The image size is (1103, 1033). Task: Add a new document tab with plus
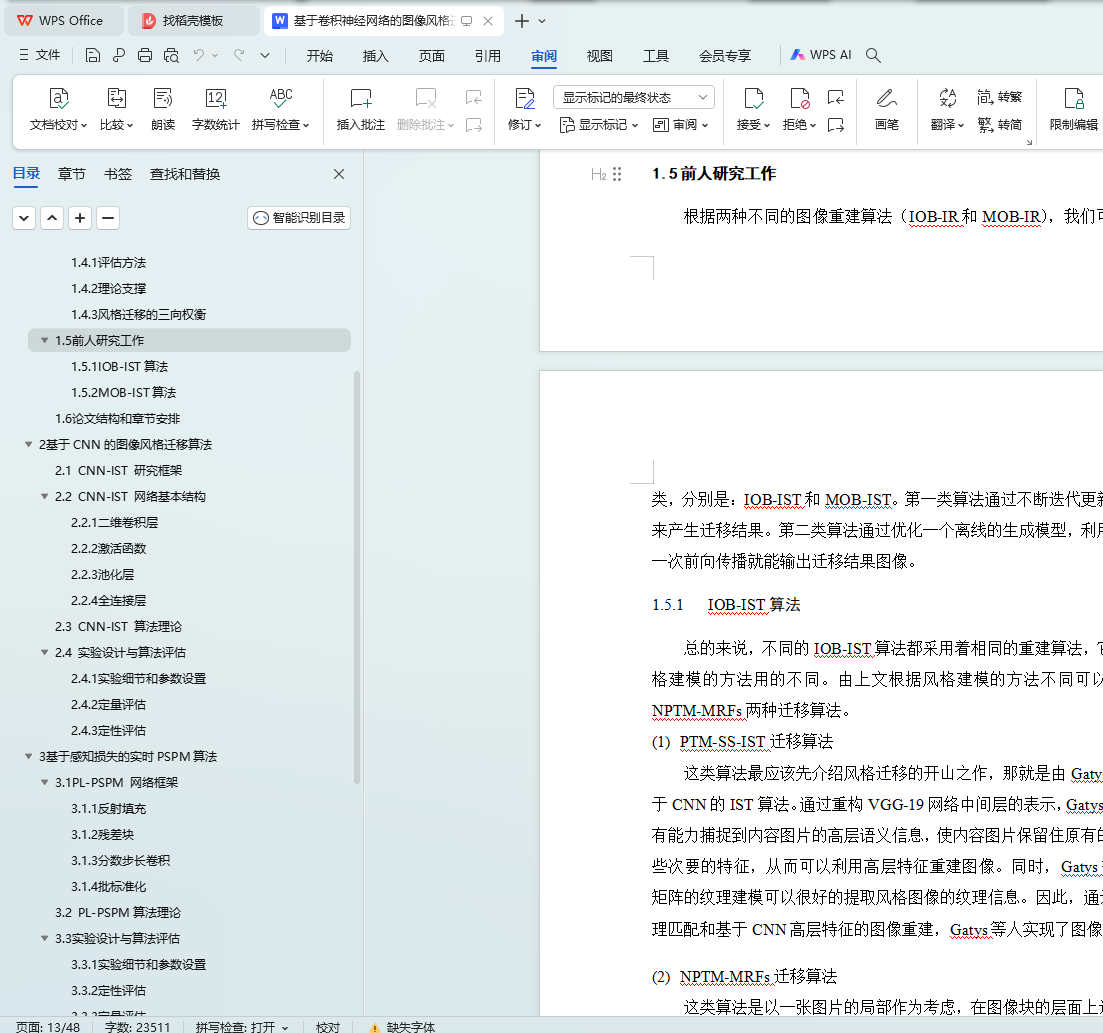pyautogui.click(x=522, y=21)
